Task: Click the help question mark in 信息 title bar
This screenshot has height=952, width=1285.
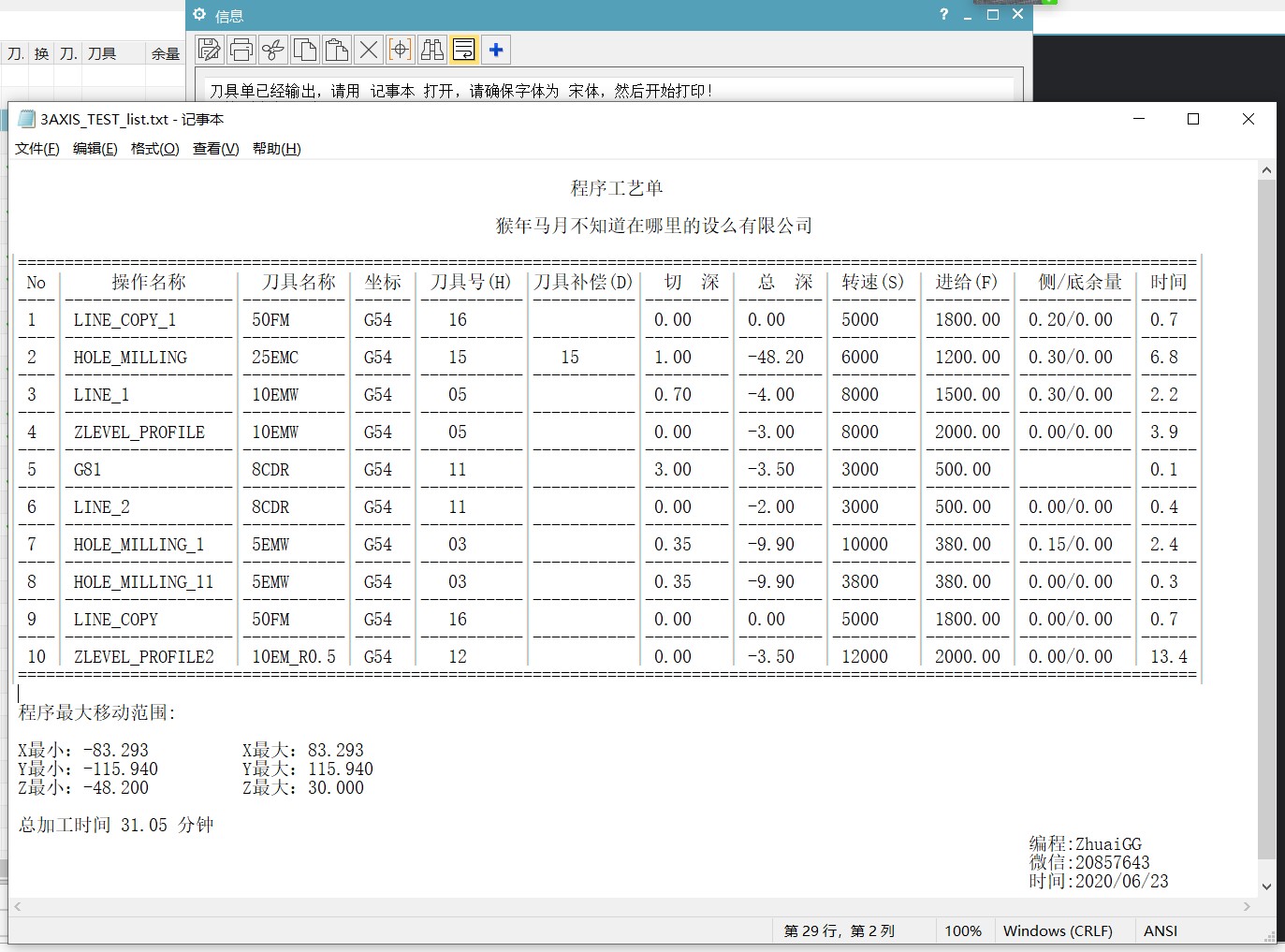Action: pyautogui.click(x=943, y=14)
